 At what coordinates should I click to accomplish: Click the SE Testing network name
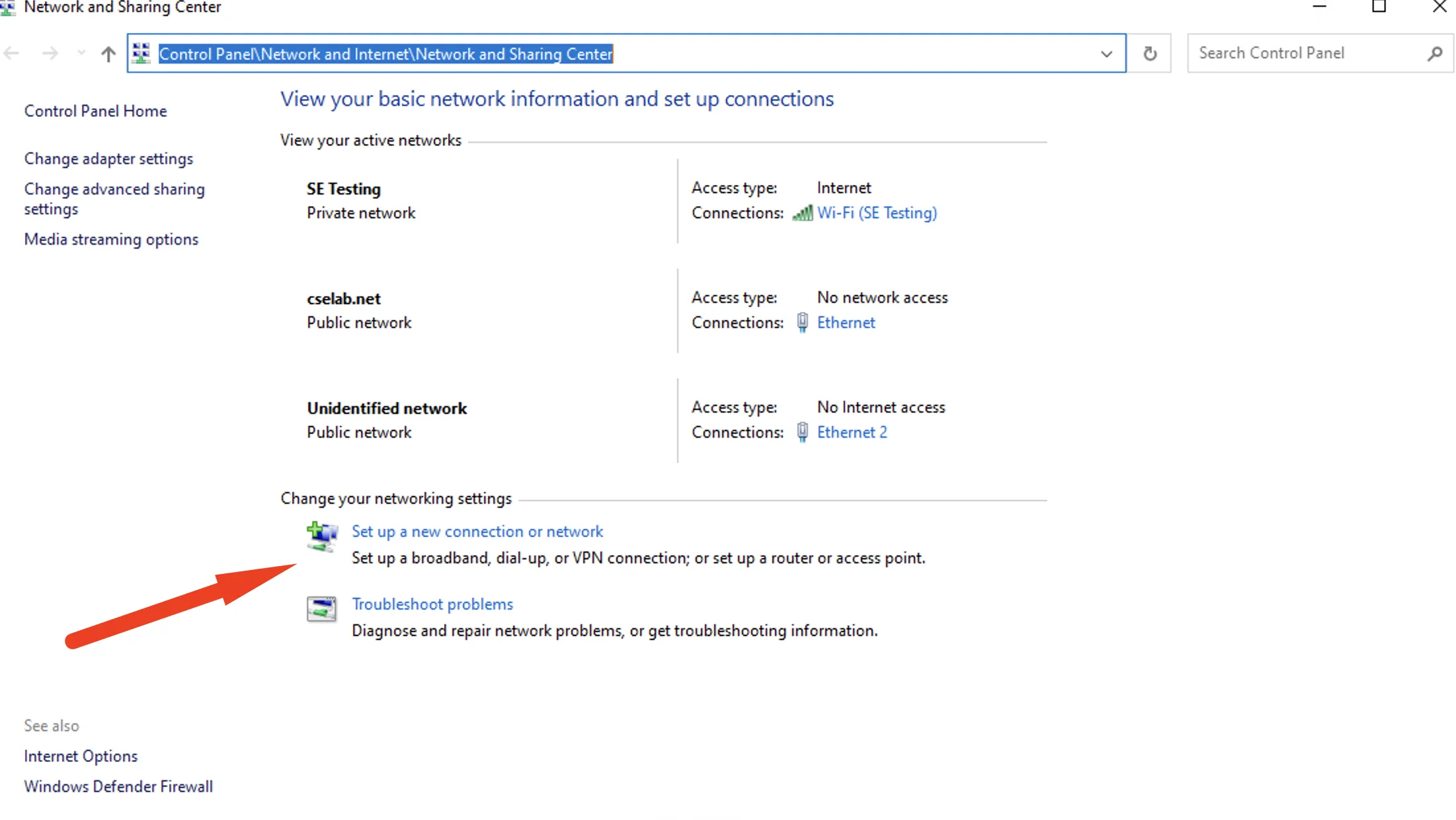pyautogui.click(x=344, y=189)
